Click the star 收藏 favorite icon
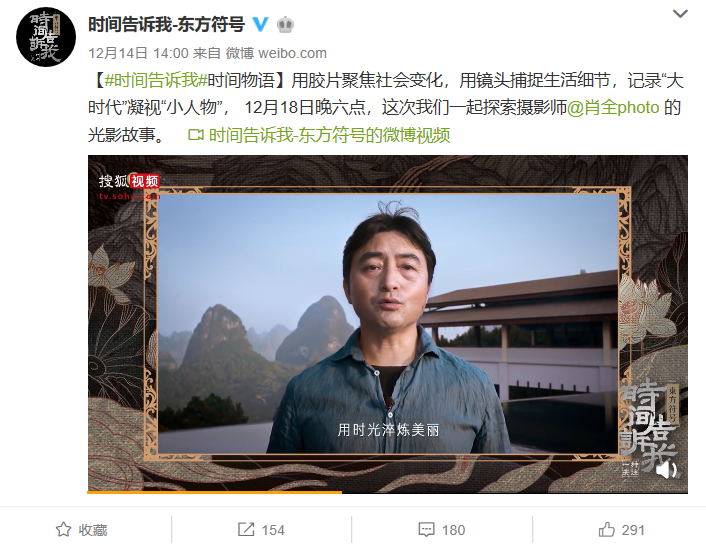This screenshot has width=706, height=544. click(x=63, y=530)
